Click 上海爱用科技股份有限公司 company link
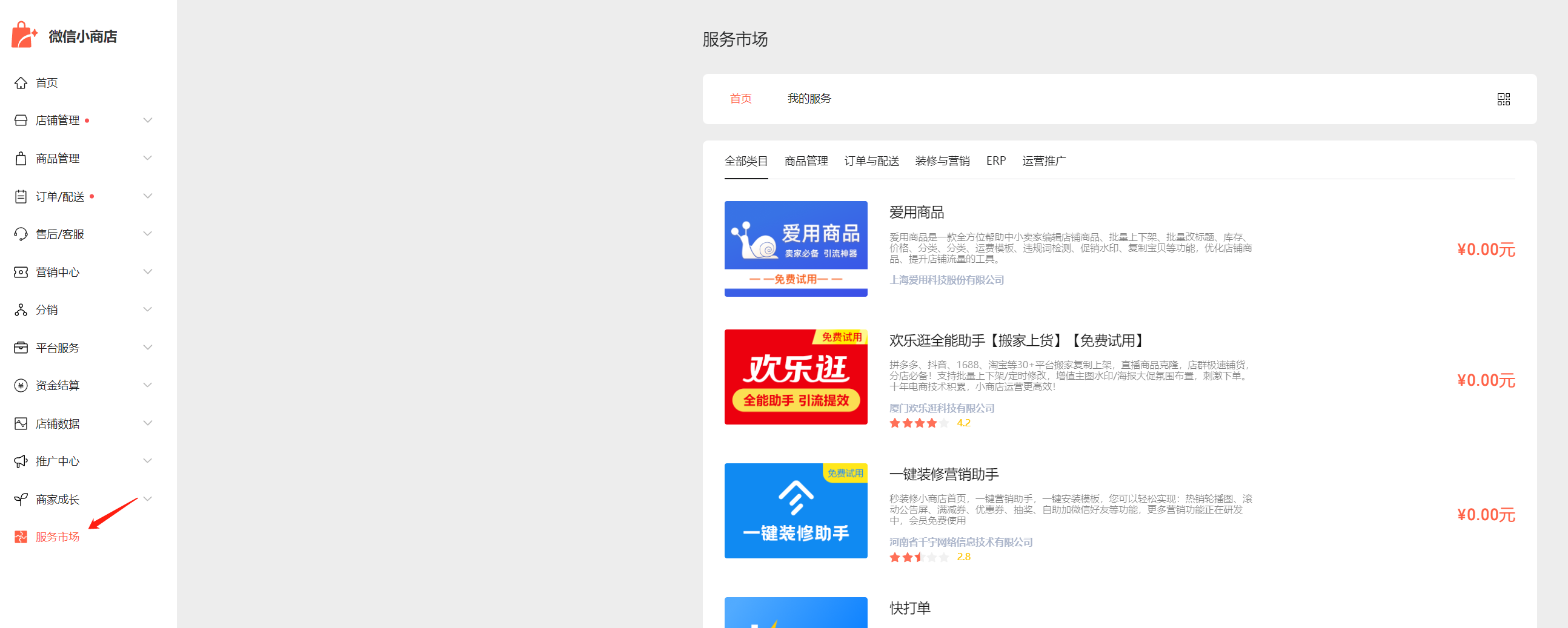This screenshot has height=628, width=1568. coord(946,280)
